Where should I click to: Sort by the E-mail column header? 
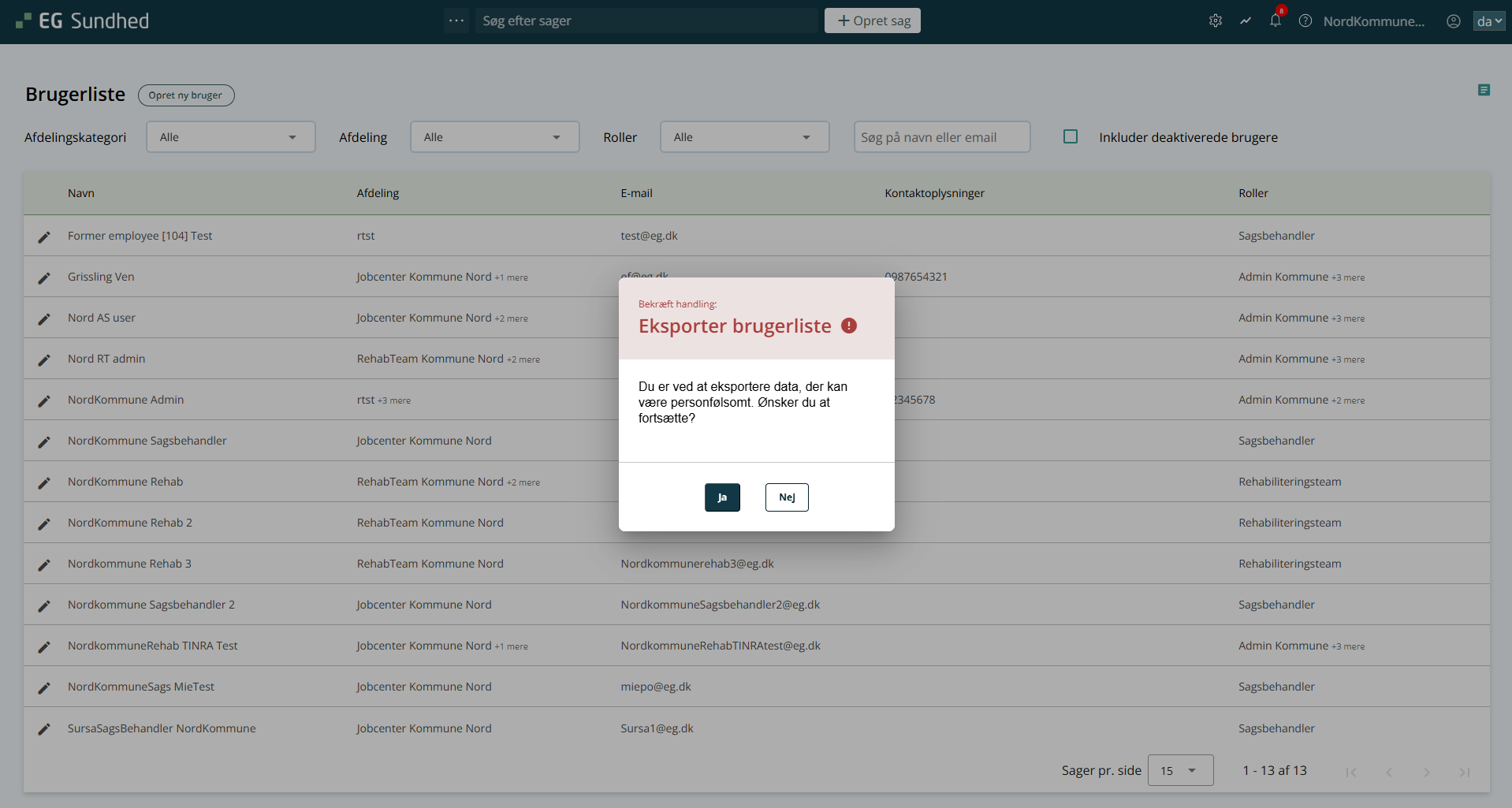pos(636,193)
